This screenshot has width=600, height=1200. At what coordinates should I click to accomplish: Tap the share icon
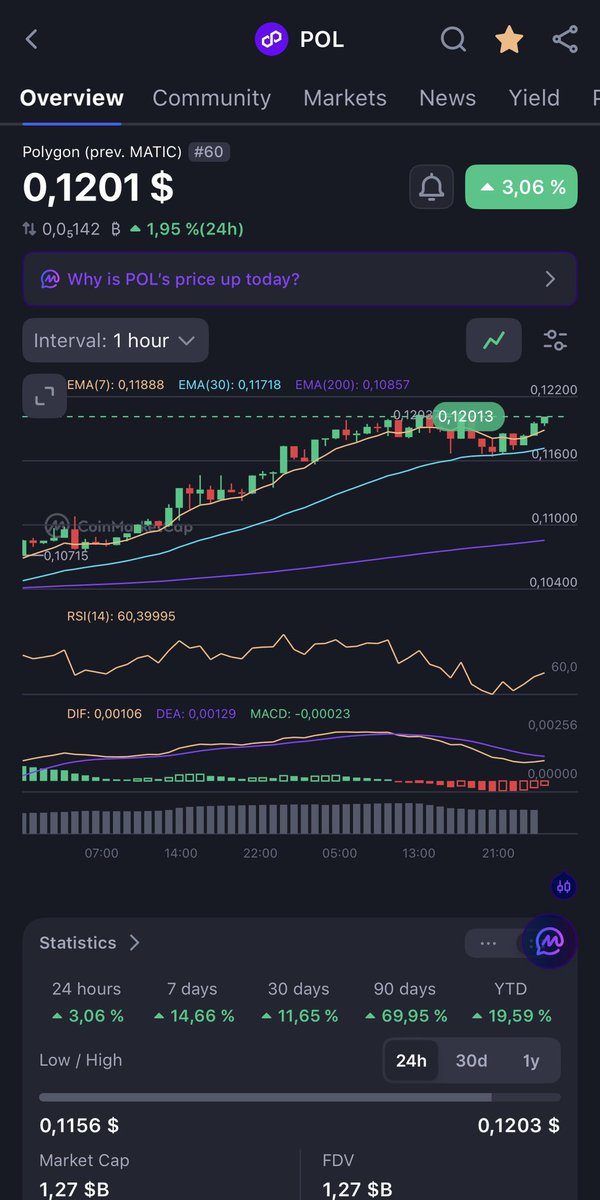pos(565,40)
